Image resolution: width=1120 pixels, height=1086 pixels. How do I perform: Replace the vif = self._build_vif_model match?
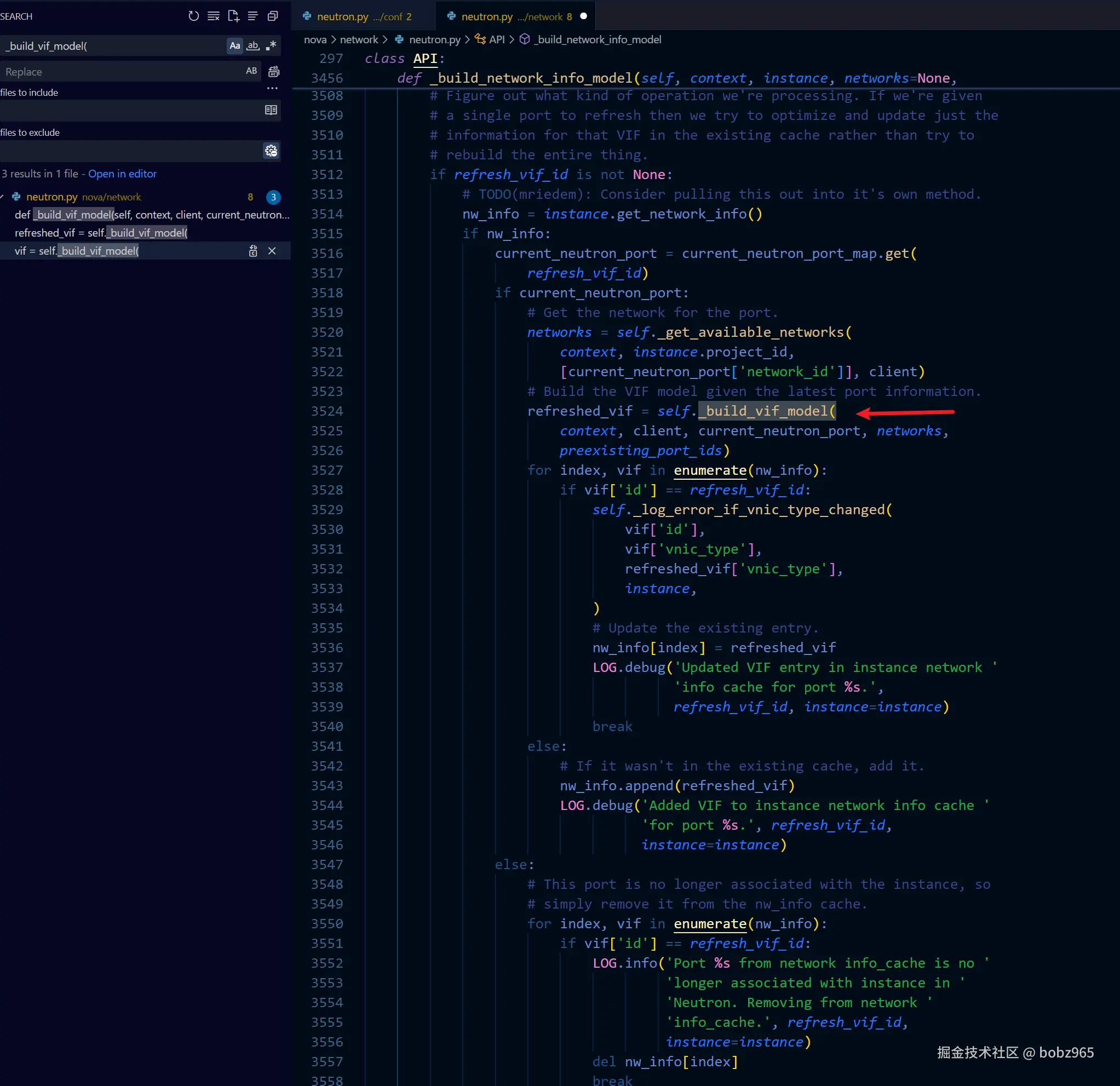pos(253,251)
